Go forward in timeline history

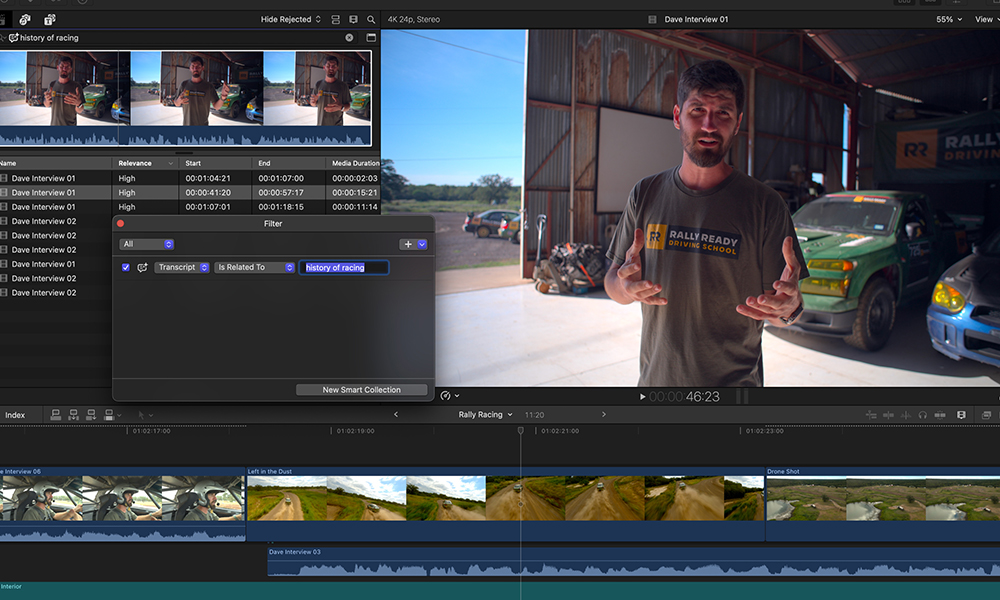[x=604, y=414]
